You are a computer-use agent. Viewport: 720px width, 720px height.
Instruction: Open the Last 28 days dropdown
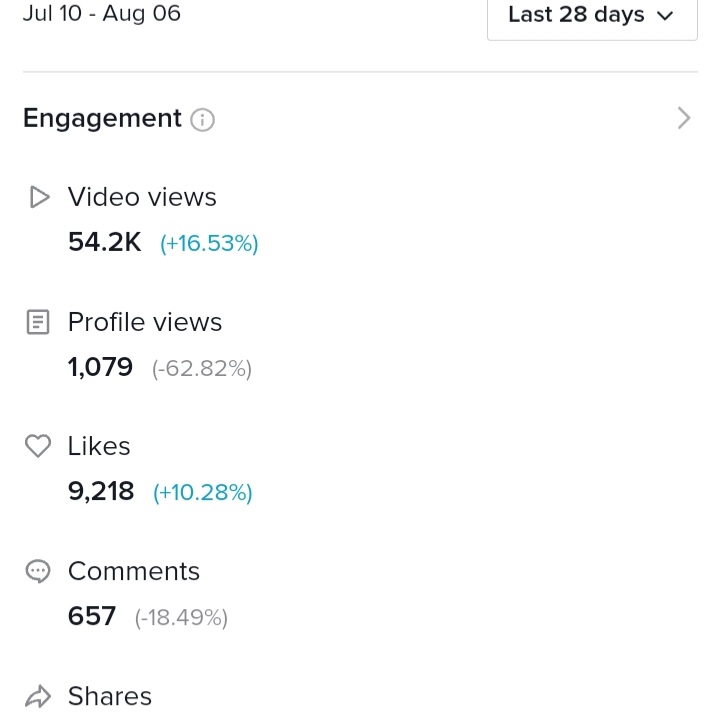click(x=592, y=16)
